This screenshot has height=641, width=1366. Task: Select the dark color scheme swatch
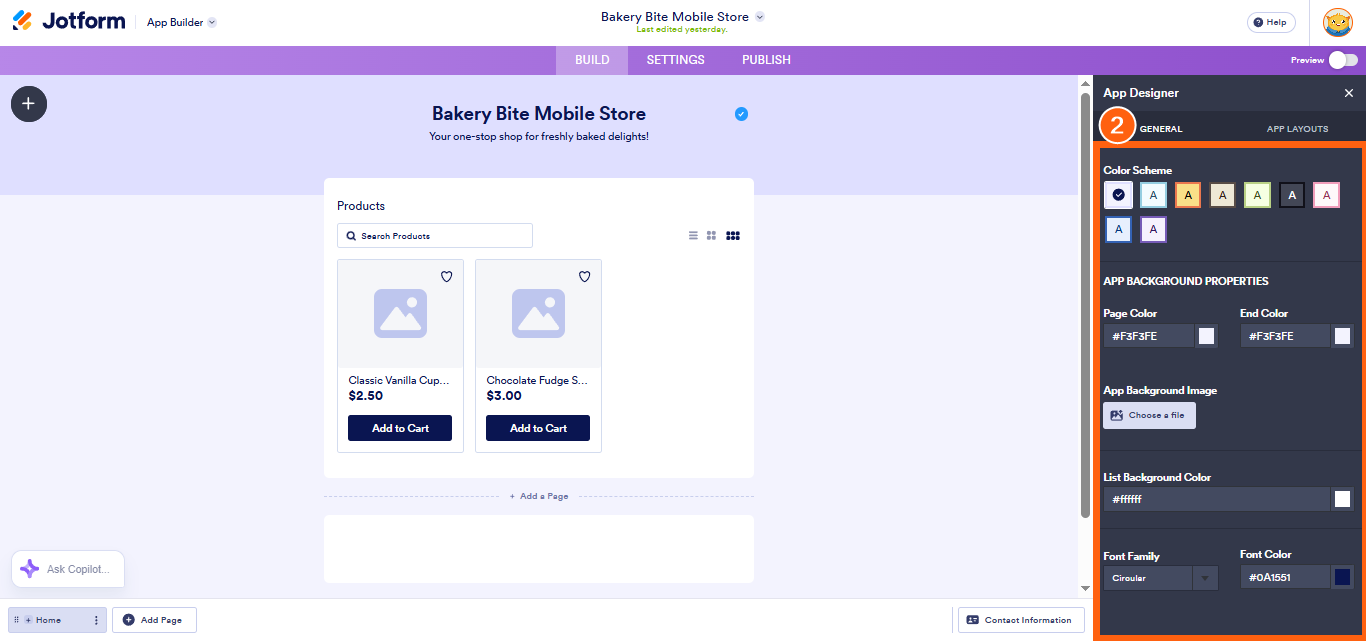point(1291,195)
